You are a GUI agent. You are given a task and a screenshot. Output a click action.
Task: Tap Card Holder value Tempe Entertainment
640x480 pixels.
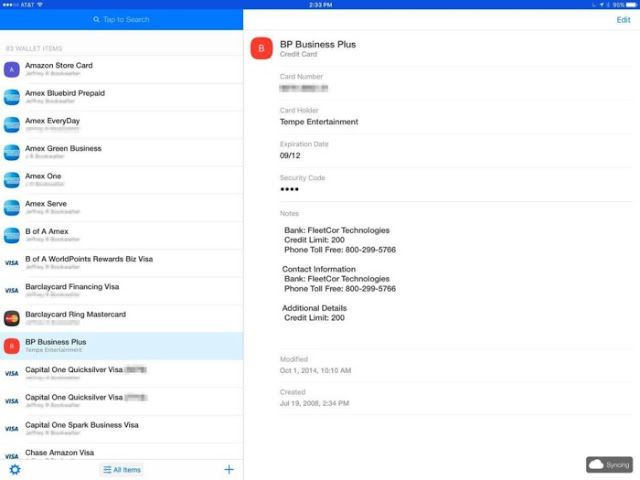[319, 122]
